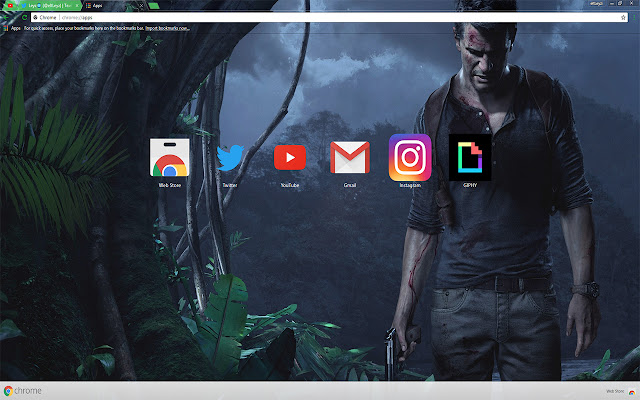The height and width of the screenshot is (400, 640).
Task: Reload the page with the refresh icon
Action: click(24, 18)
